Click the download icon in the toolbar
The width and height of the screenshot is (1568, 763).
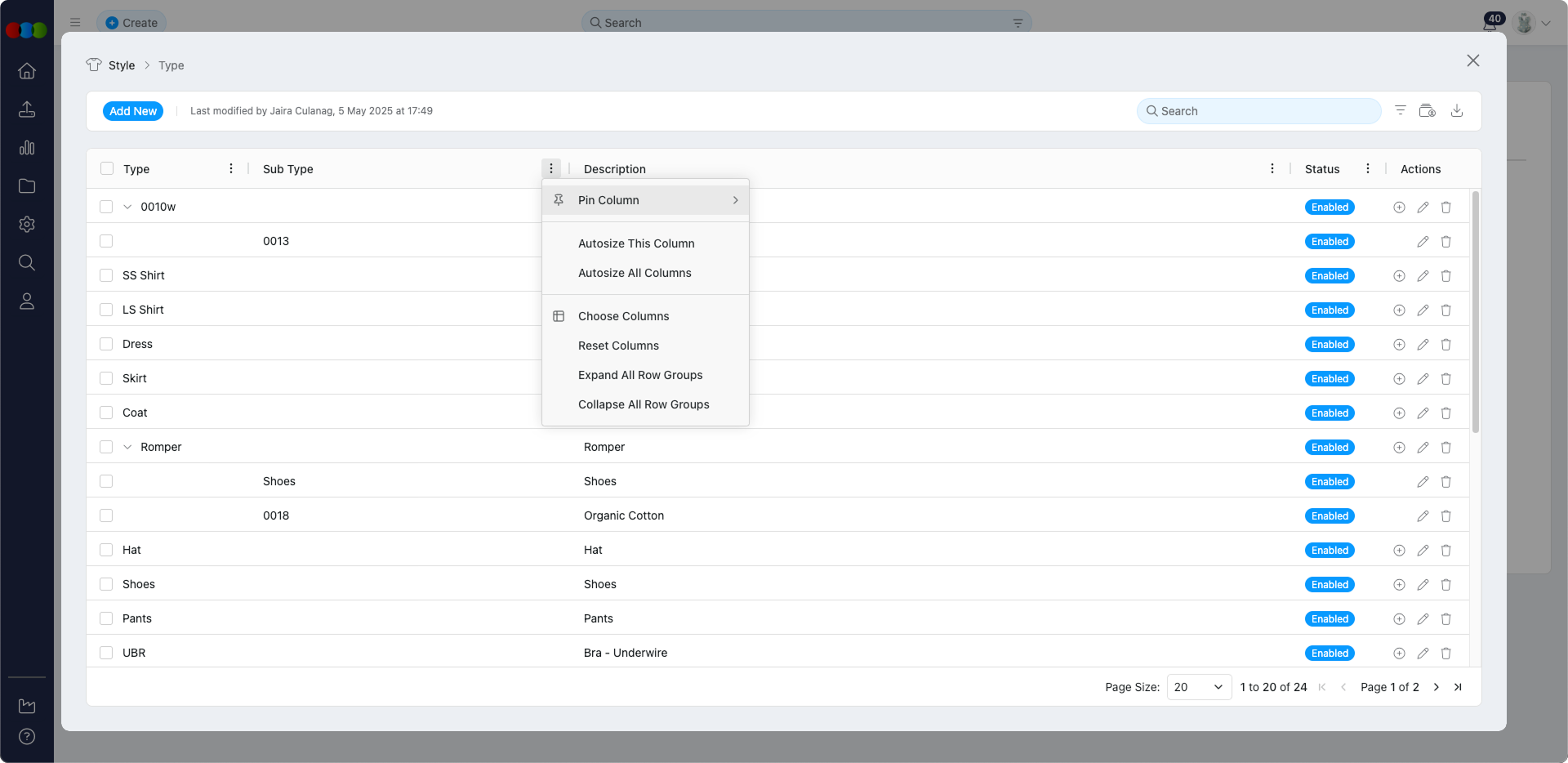pos(1458,110)
